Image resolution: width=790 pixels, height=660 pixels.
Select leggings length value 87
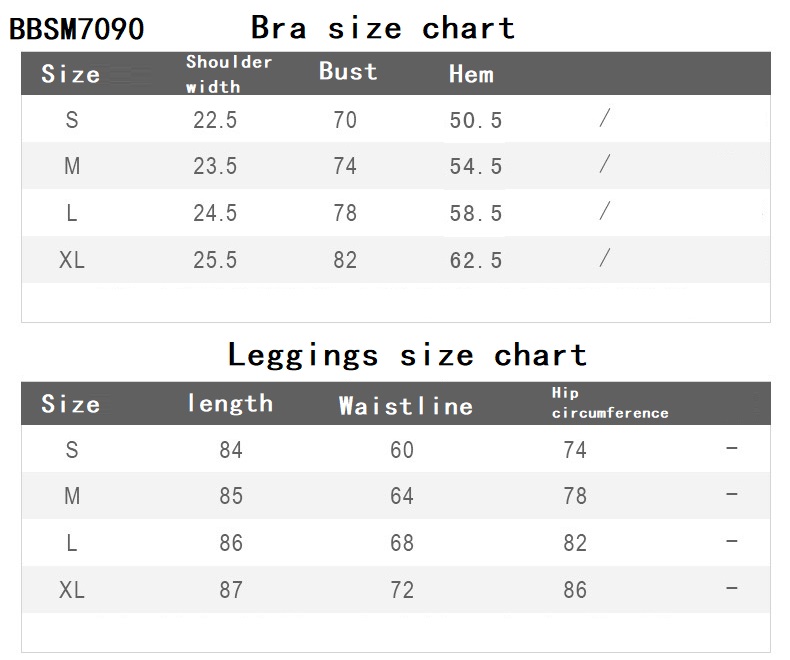pos(231,590)
